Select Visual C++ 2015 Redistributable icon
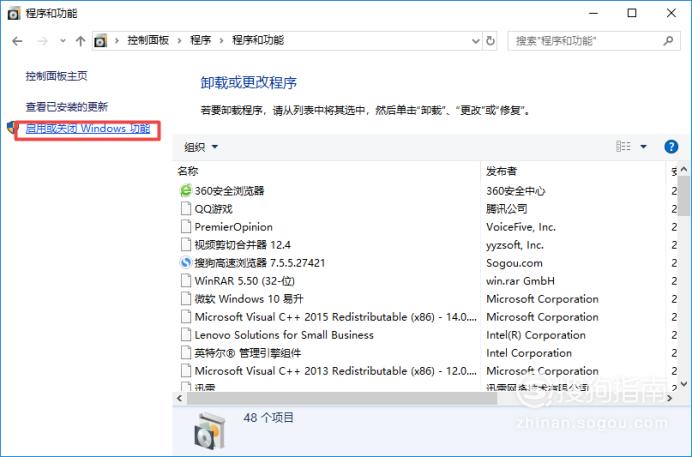The height and width of the screenshot is (457, 692). (x=186, y=317)
